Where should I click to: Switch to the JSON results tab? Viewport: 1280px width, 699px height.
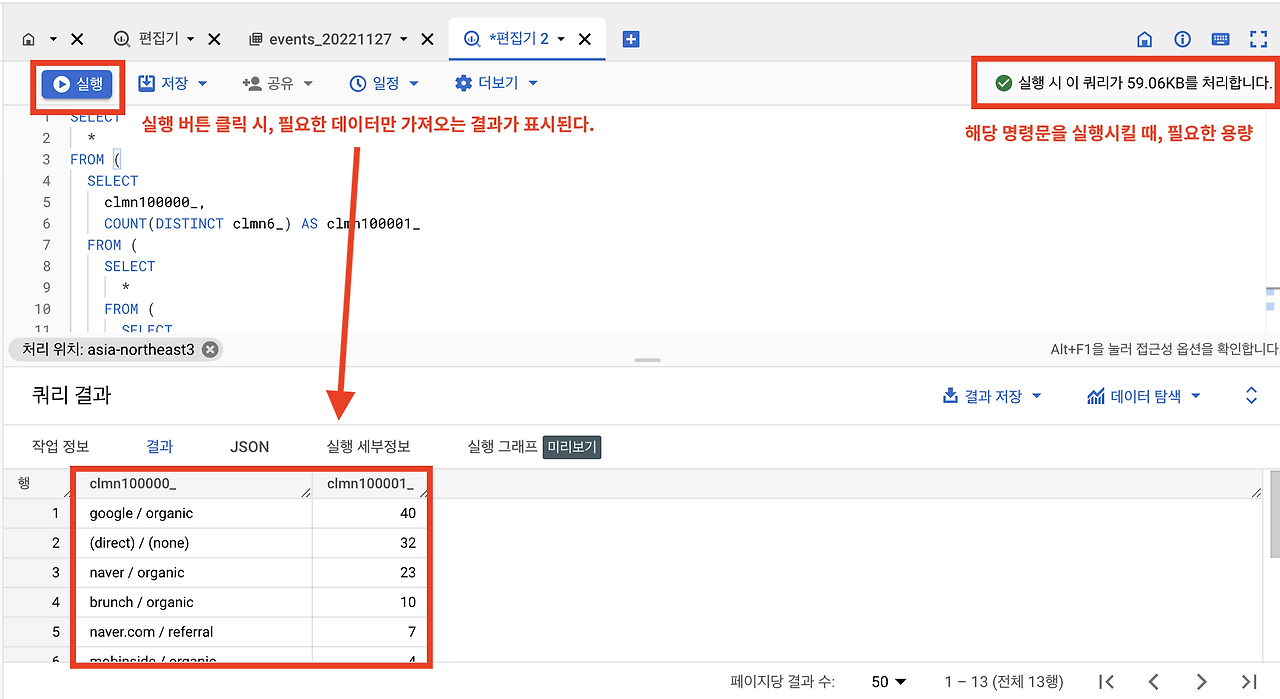tap(249, 447)
